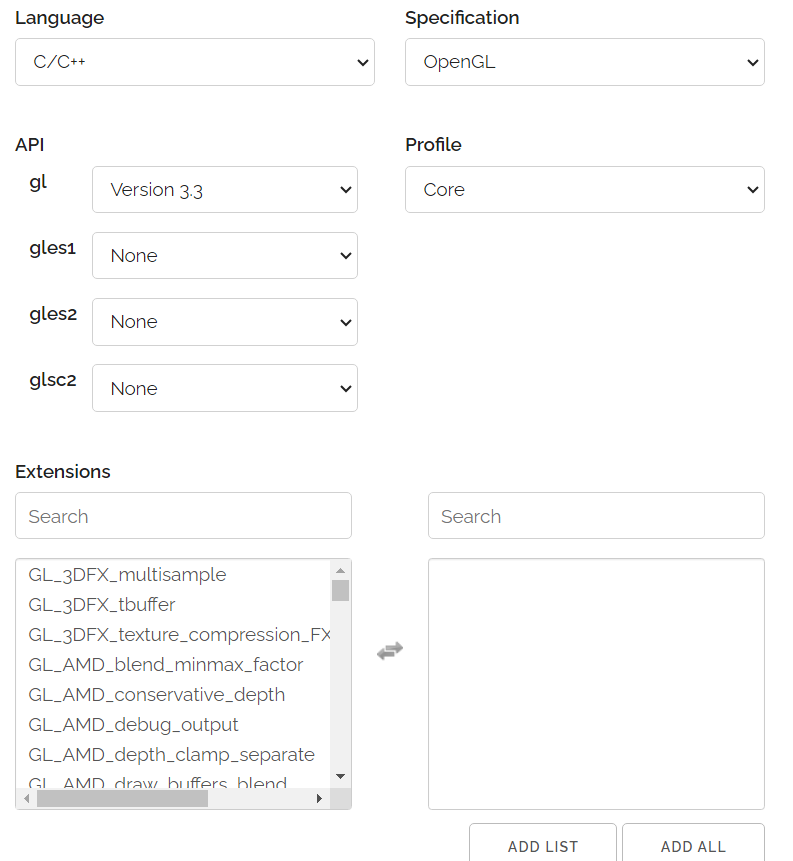Expand the glsc2 API dropdown
This screenshot has width=793, height=861.
225,388
